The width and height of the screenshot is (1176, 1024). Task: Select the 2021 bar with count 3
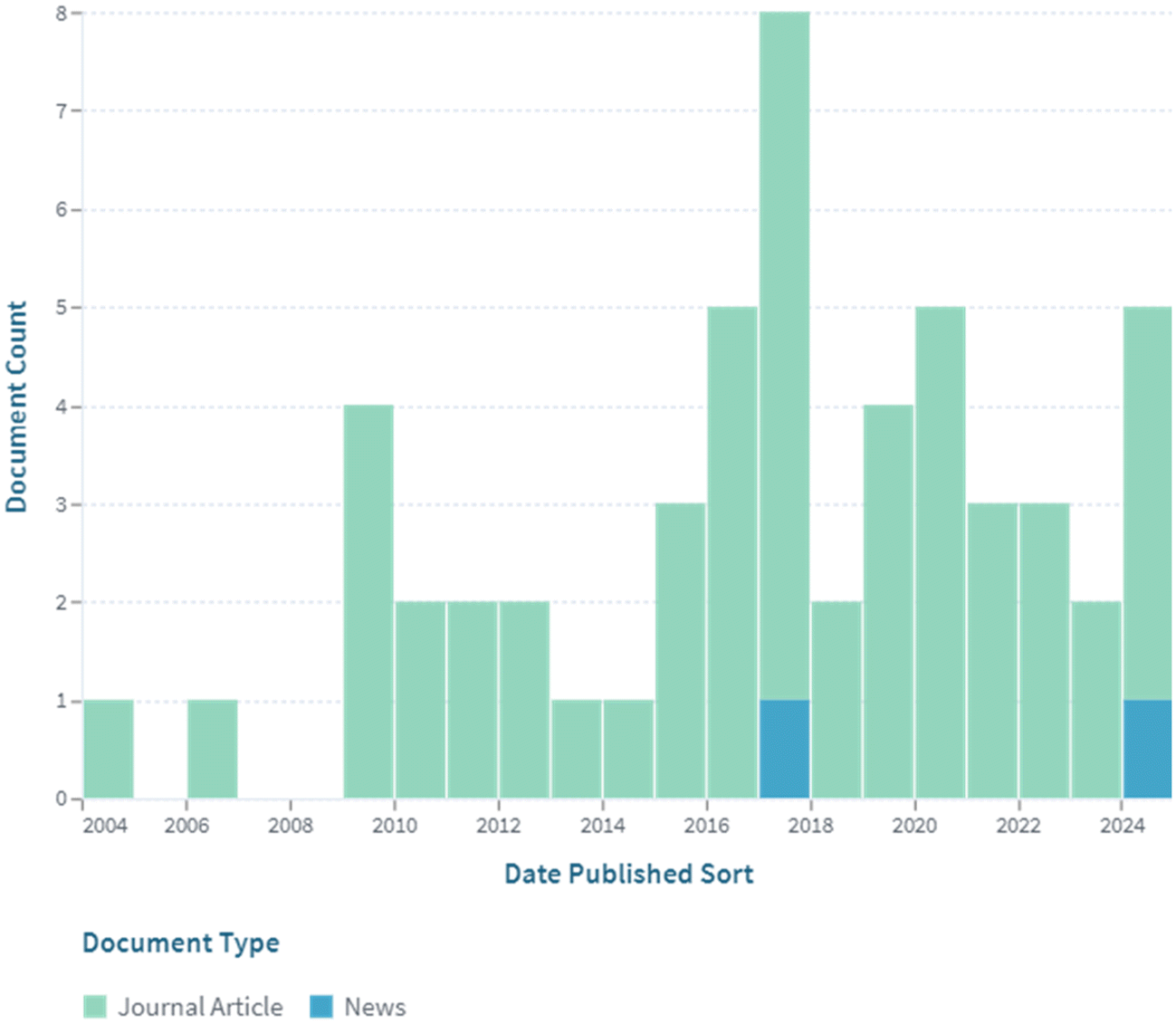(x=992, y=651)
